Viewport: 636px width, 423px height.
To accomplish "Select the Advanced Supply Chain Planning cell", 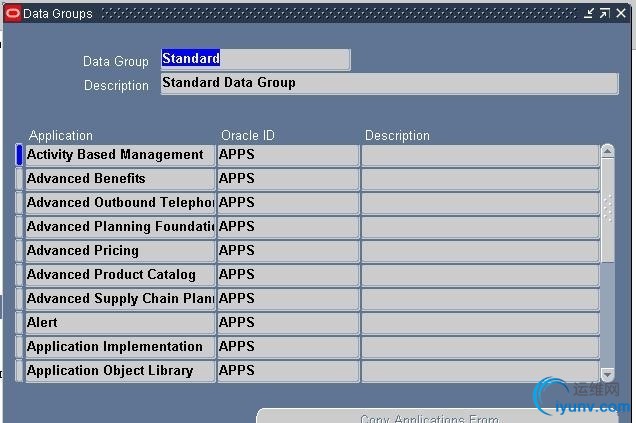I will click(x=120, y=299).
